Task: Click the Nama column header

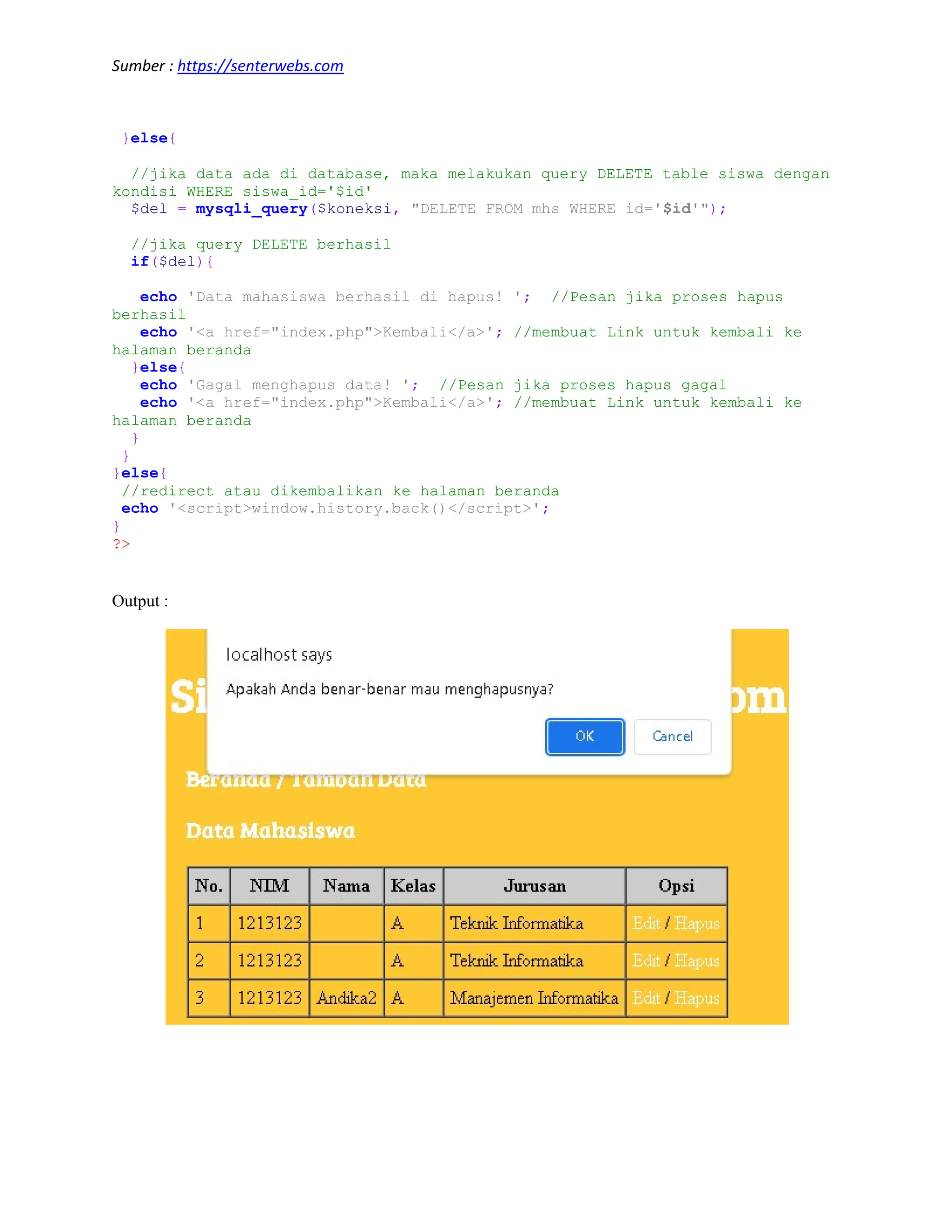Action: point(346,886)
